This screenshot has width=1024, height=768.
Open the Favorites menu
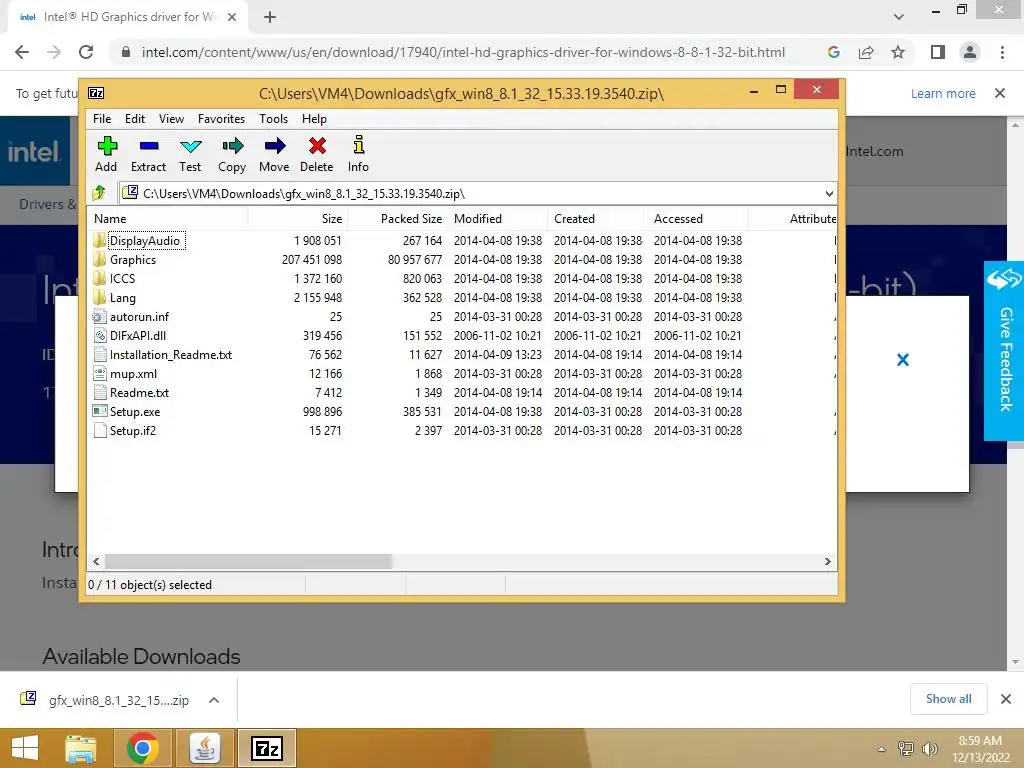point(221,119)
